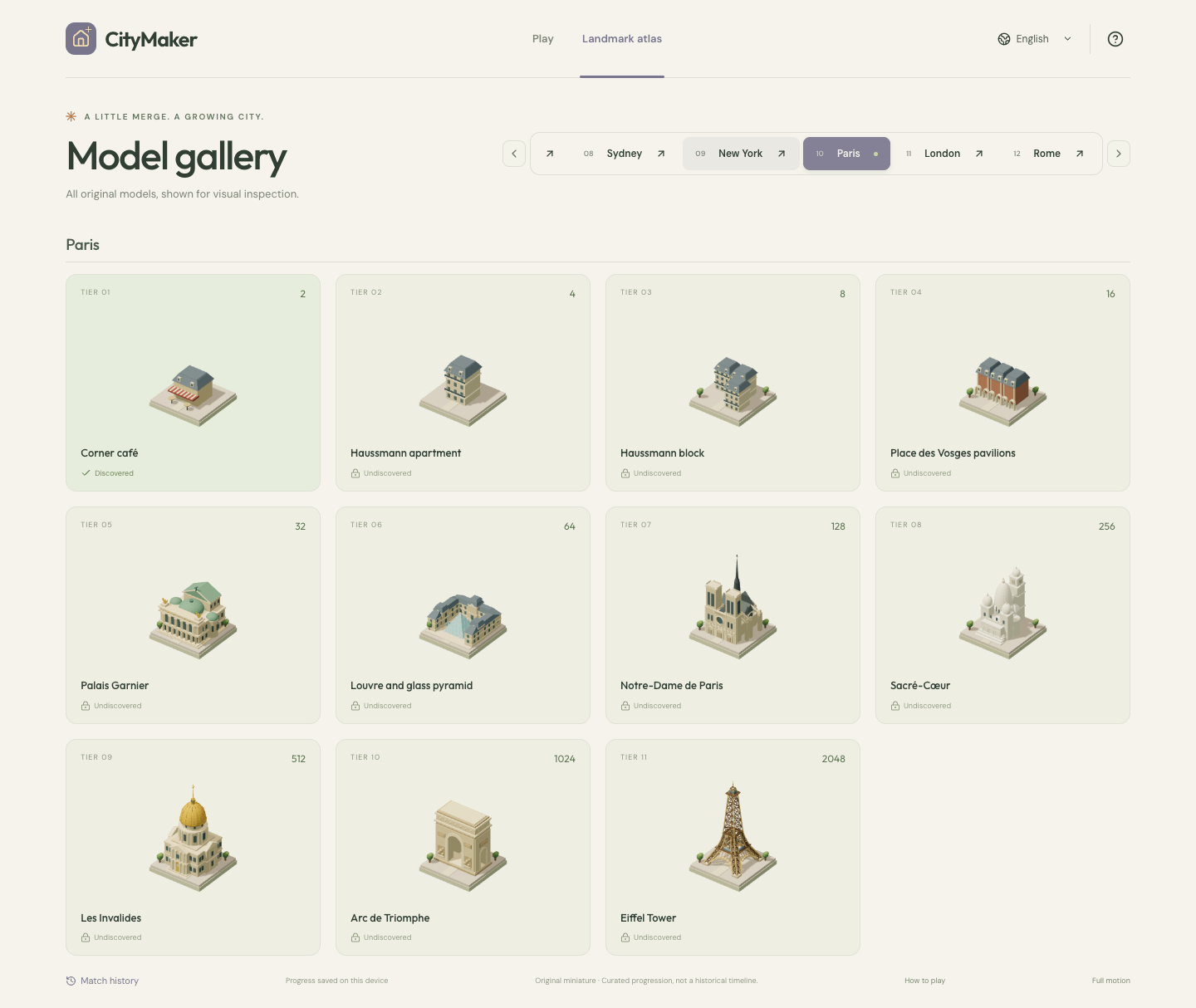Screen dimensions: 1196x1008
Task: Open the Louvre and glass pyramid model
Action: click(463, 626)
